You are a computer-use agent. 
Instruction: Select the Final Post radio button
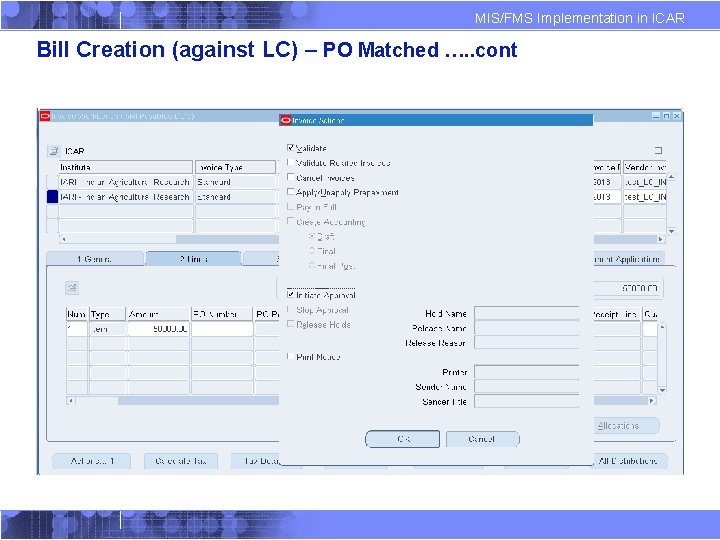tap(312, 265)
